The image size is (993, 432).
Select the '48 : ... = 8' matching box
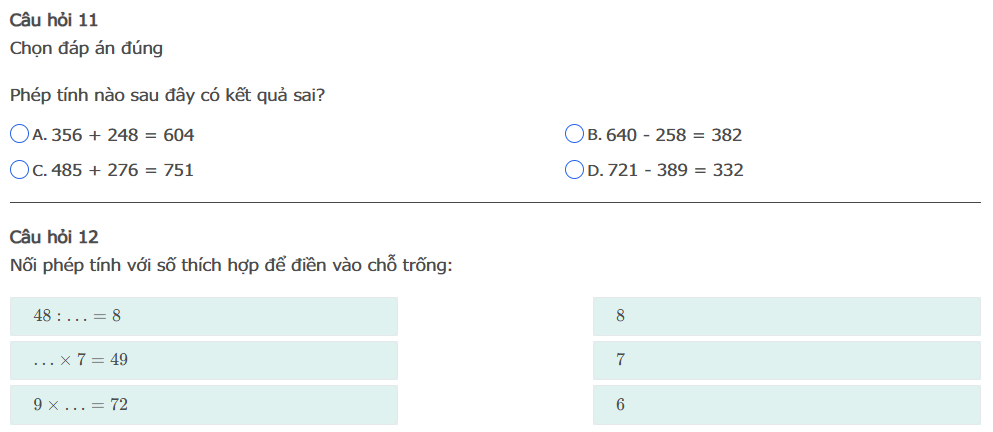click(x=204, y=316)
